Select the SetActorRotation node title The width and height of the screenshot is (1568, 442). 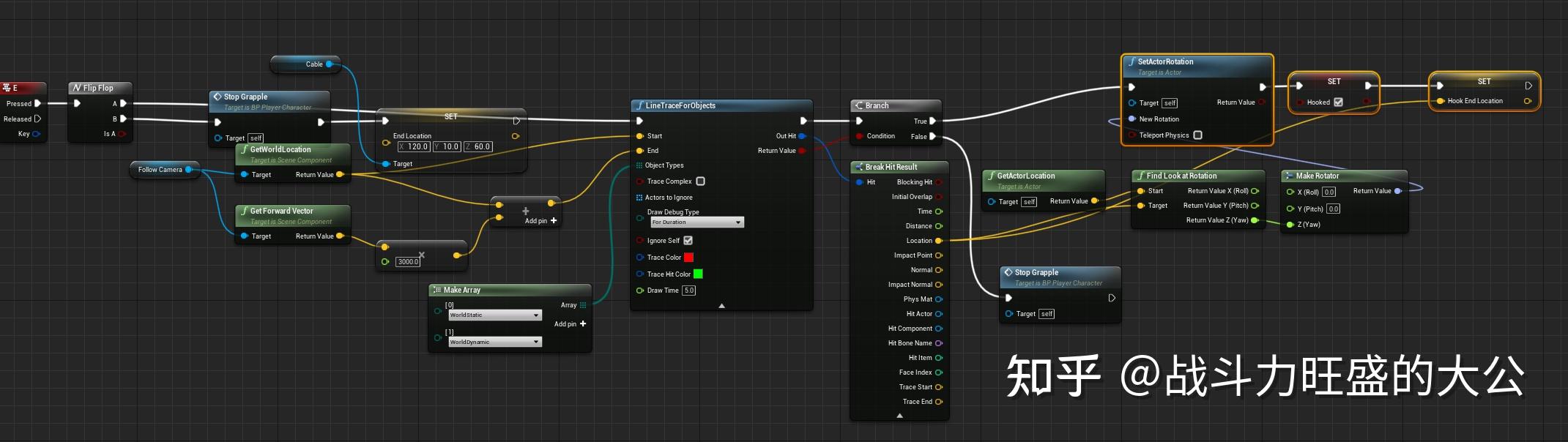pyautogui.click(x=1165, y=62)
